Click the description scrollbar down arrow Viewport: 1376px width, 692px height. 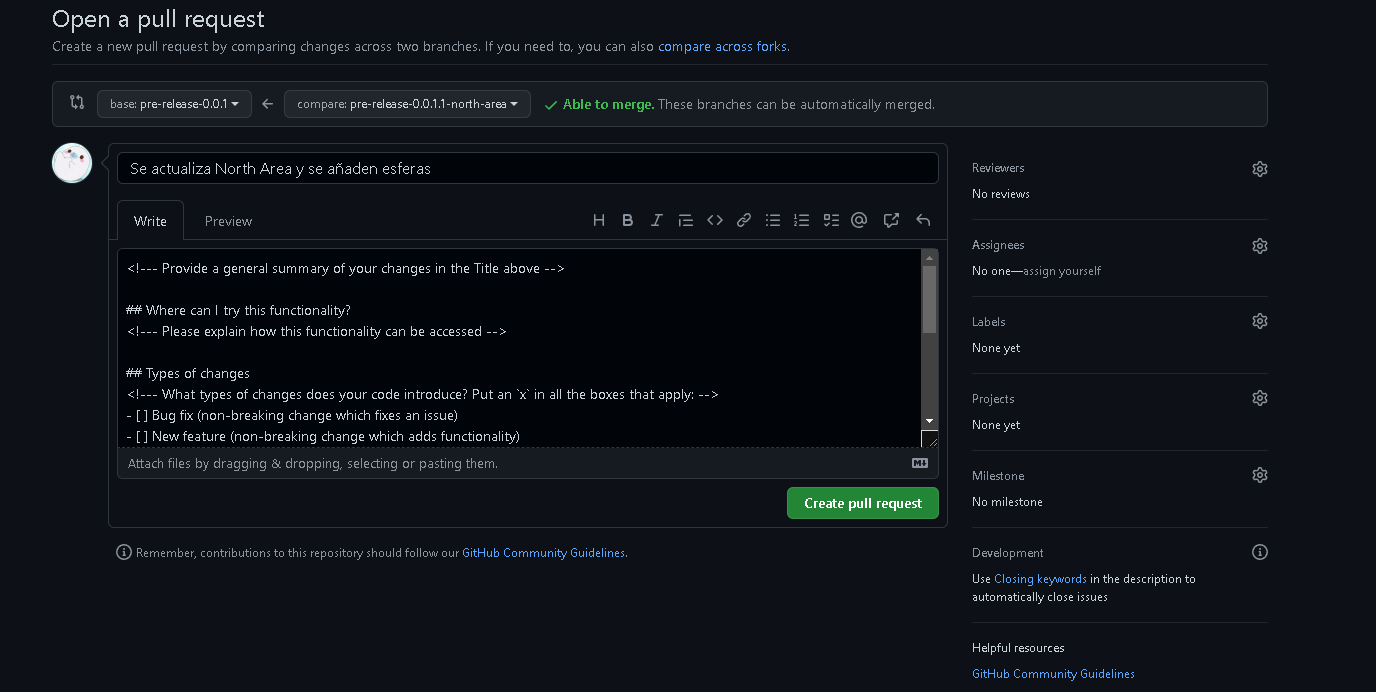(x=929, y=421)
